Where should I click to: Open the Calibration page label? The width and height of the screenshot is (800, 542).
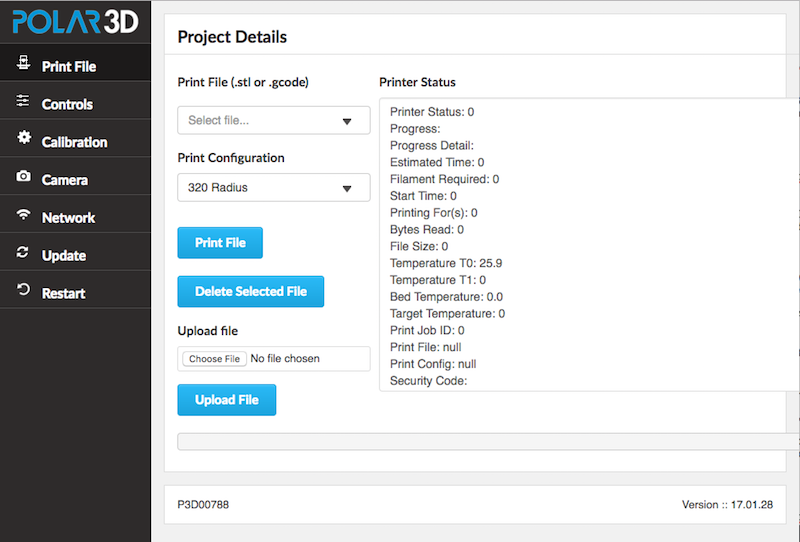[x=74, y=142]
